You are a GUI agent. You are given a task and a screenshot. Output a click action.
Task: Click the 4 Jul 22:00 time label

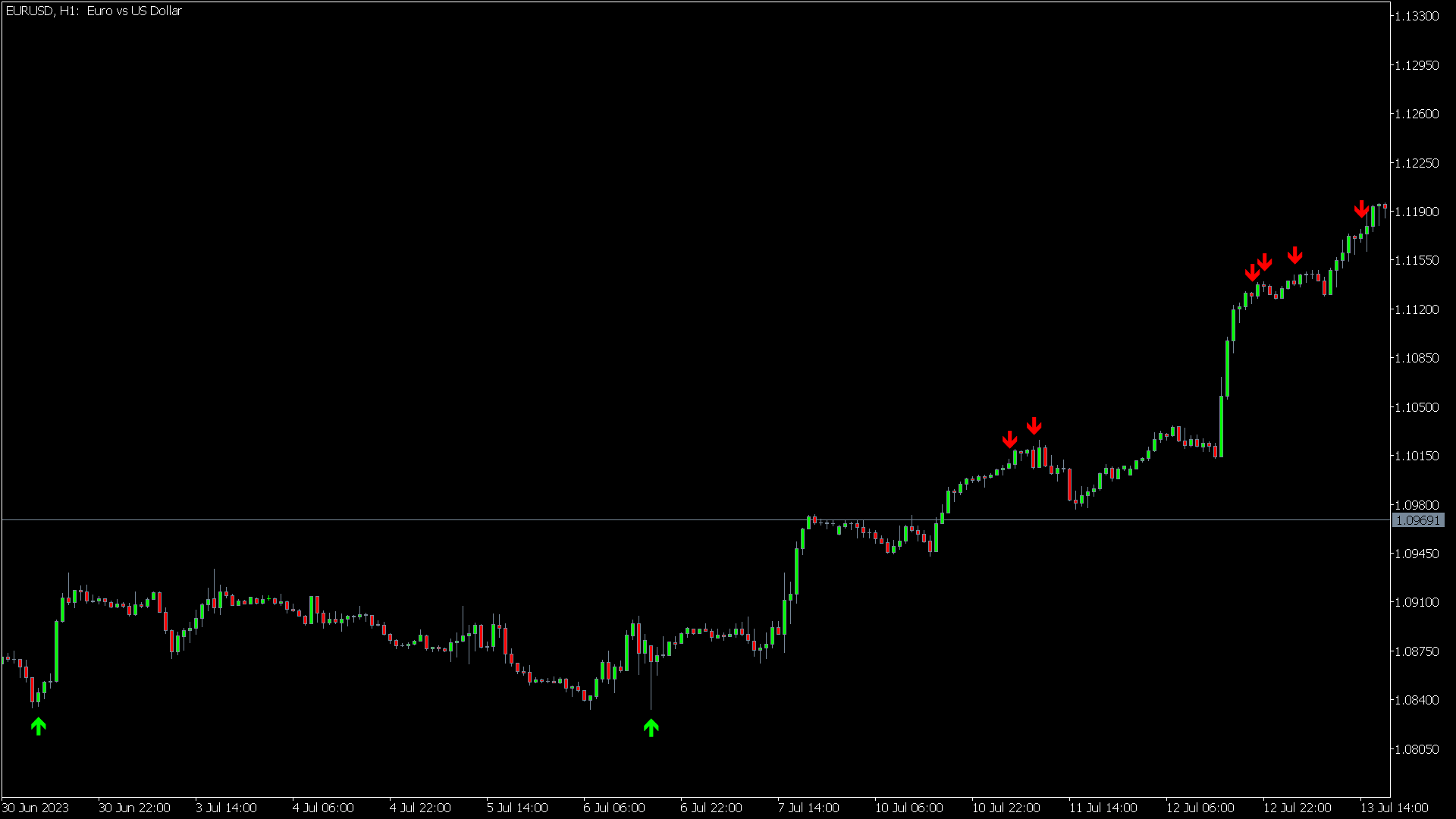(420, 808)
